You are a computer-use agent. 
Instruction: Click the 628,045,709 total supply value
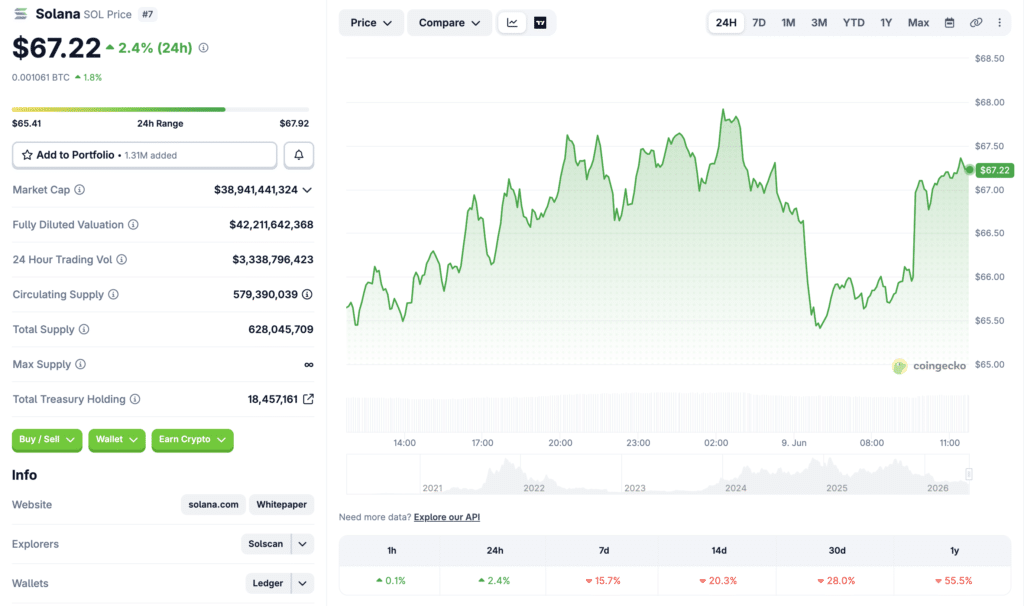281,330
